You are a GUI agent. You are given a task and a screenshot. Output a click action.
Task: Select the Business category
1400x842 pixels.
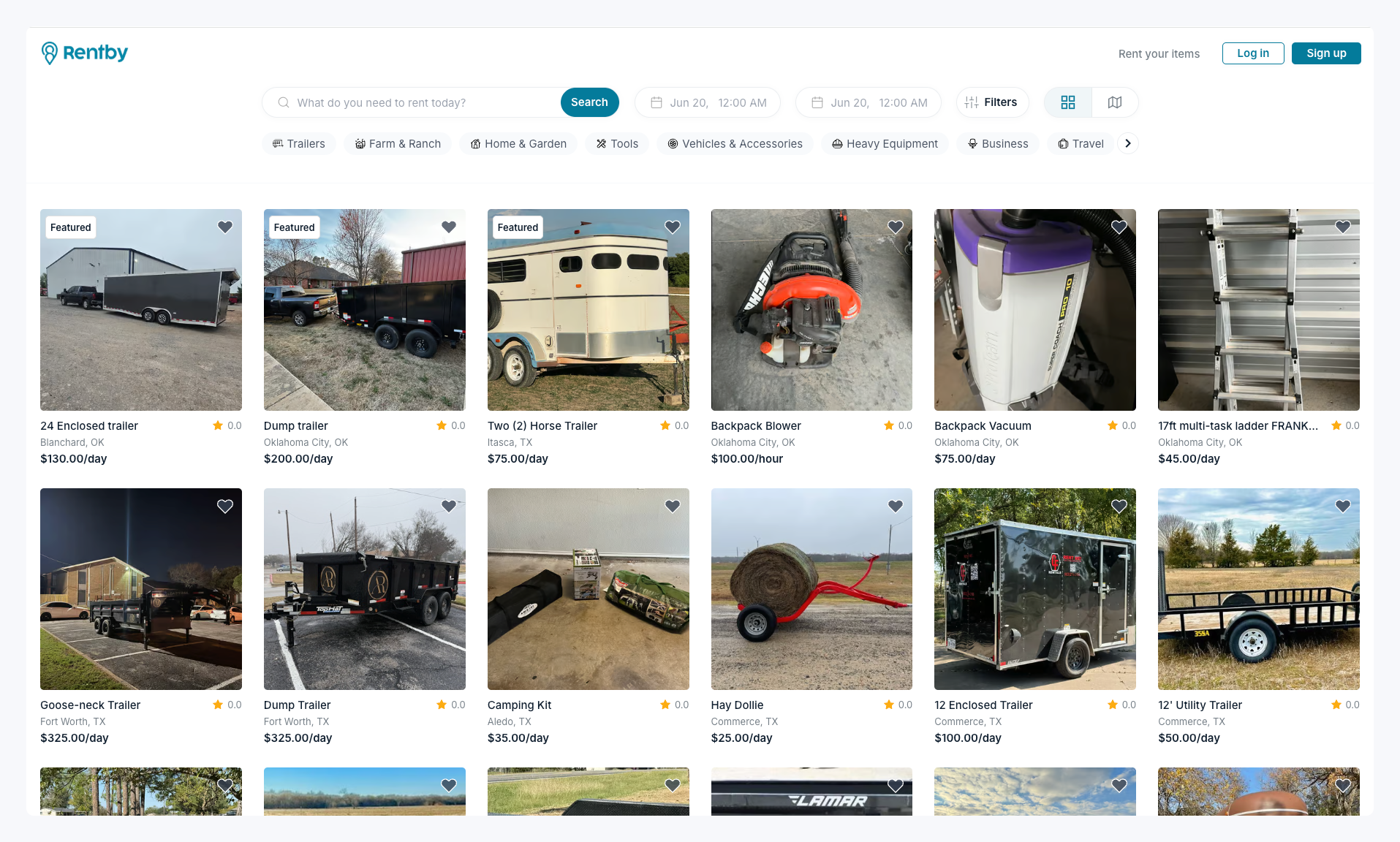click(x=998, y=144)
